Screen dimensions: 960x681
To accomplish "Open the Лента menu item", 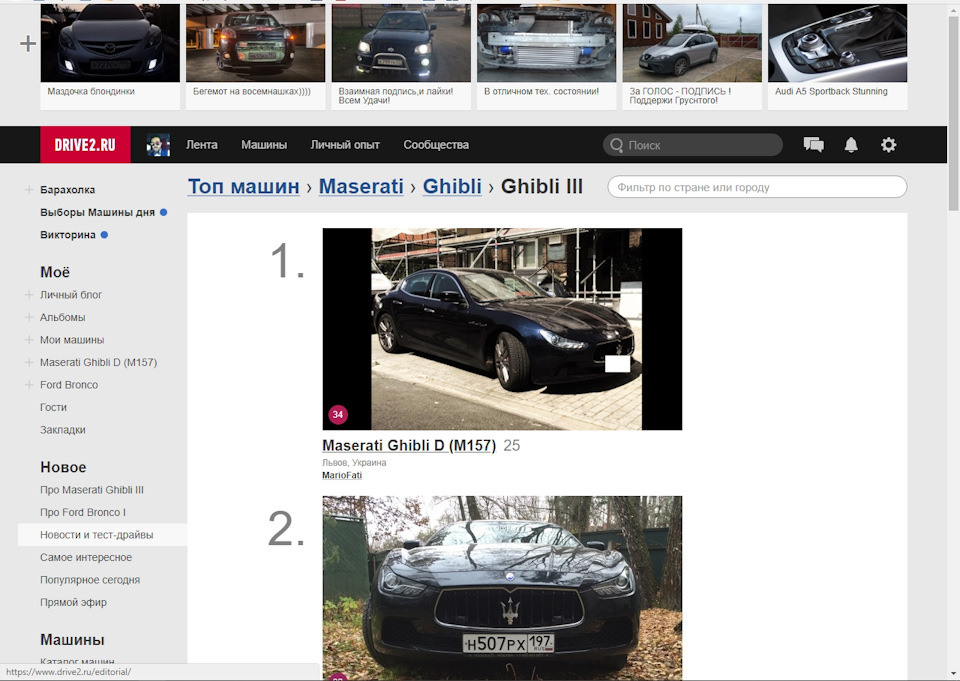I will (201, 145).
